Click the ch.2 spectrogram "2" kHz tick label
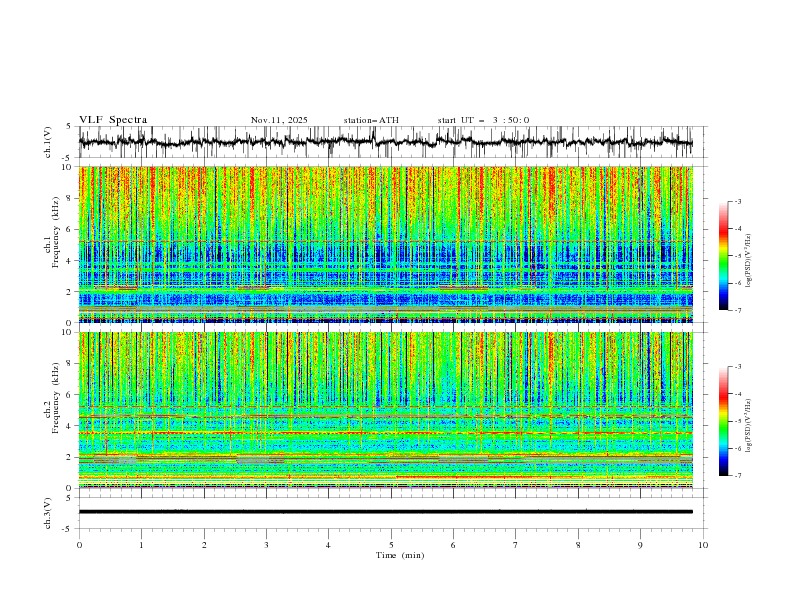792x612 pixels. pos(69,457)
